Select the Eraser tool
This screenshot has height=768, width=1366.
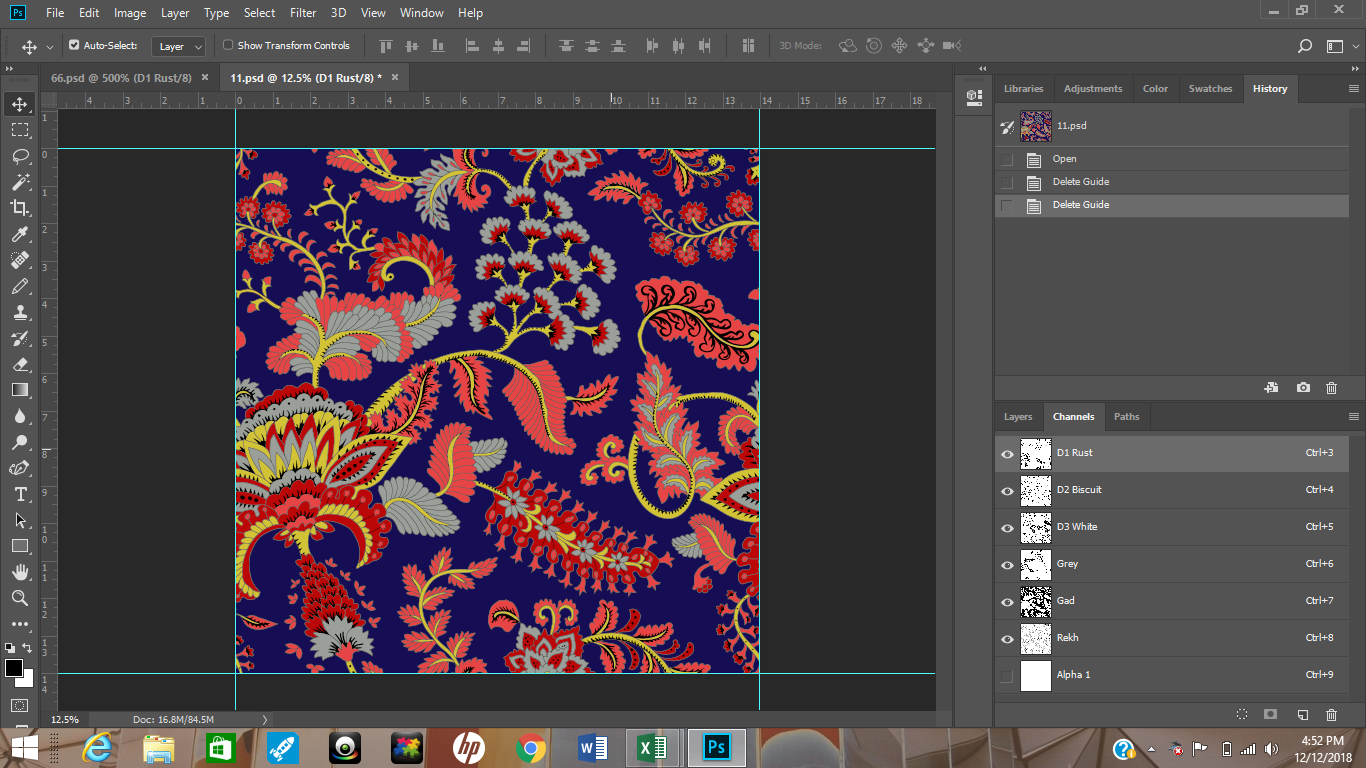pos(19,364)
